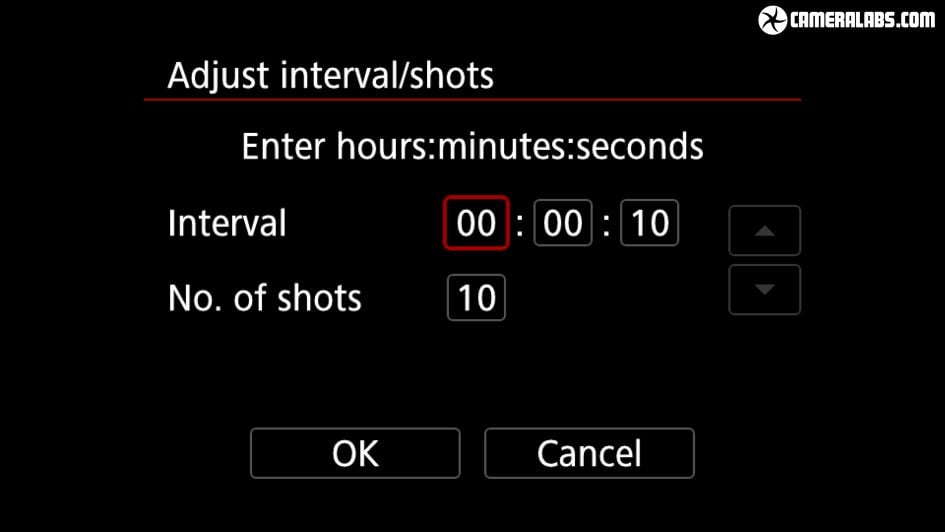945x532 pixels.
Task: Click the colon between hours and minutes fields
Action: coord(520,224)
